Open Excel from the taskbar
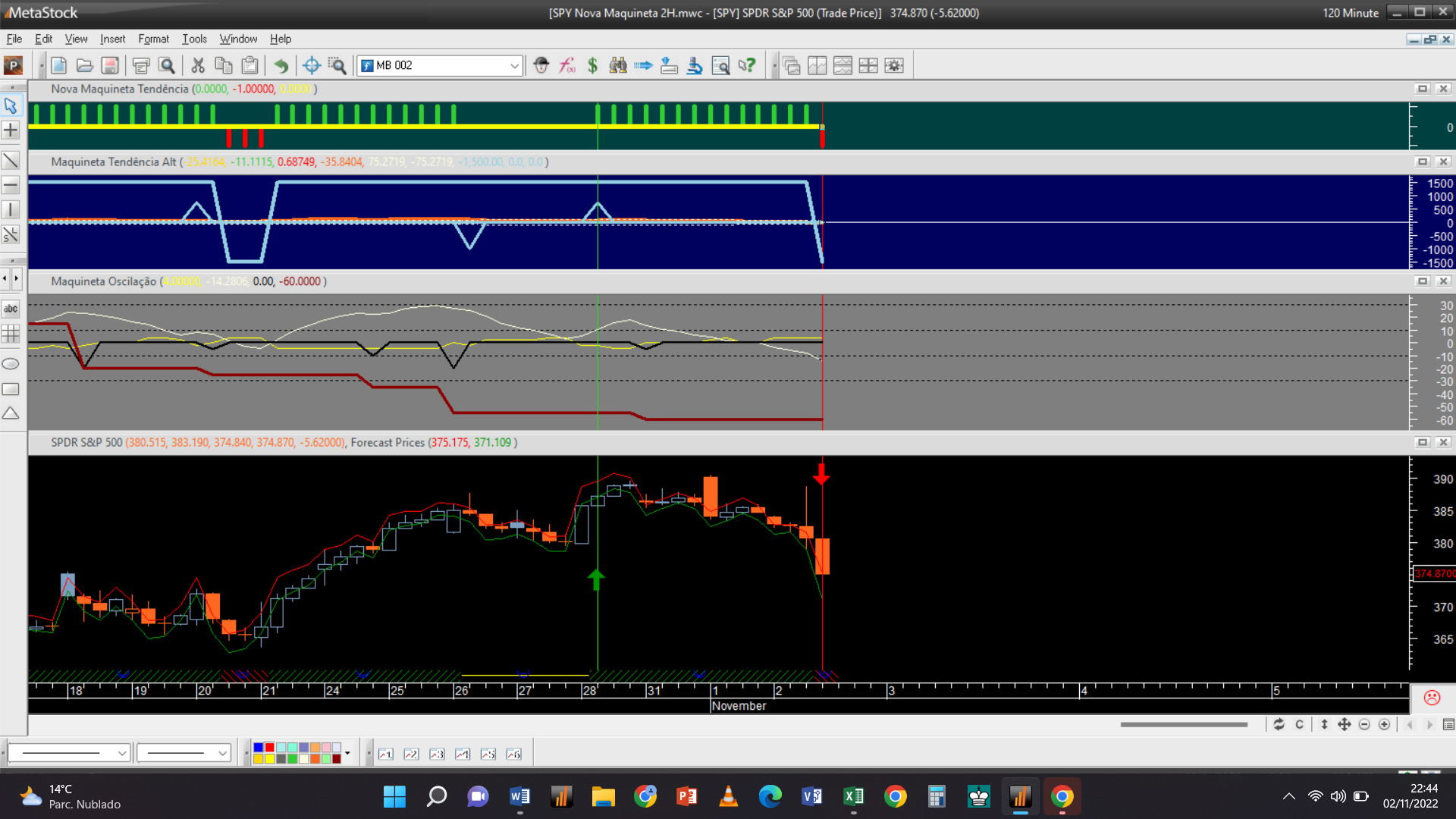This screenshot has height=819, width=1456. point(853,796)
